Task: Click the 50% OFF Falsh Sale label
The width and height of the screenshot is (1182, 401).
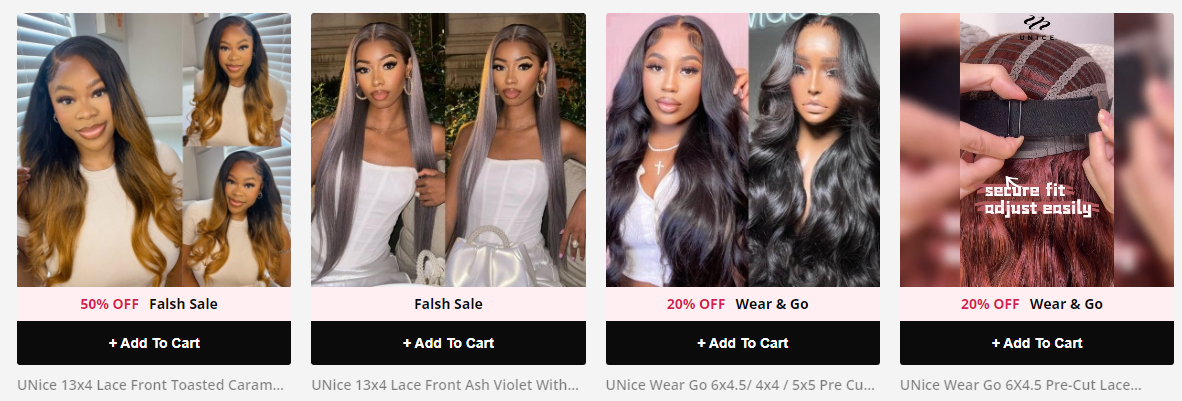Action: (x=149, y=305)
